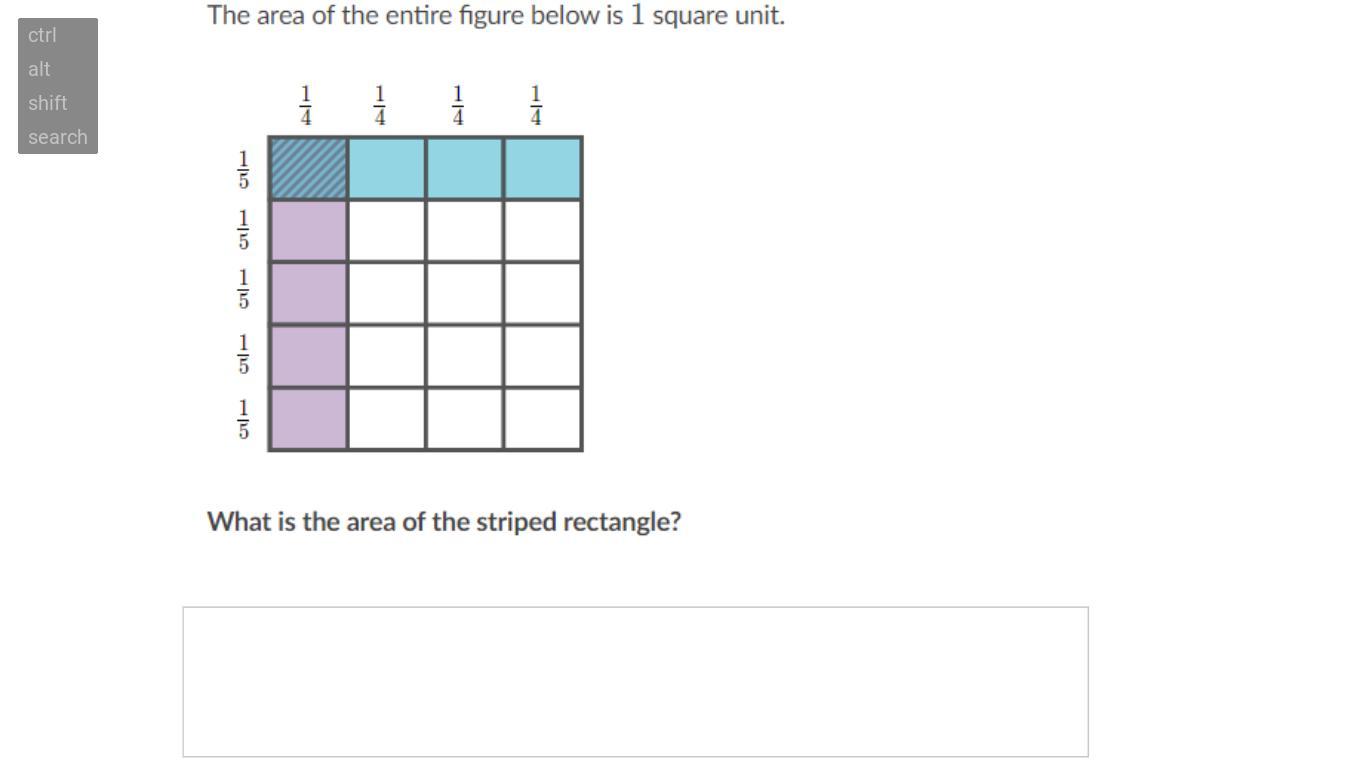The image size is (1366, 768).
Task: Click the first 1/4 label above the grid
Action: tap(306, 106)
